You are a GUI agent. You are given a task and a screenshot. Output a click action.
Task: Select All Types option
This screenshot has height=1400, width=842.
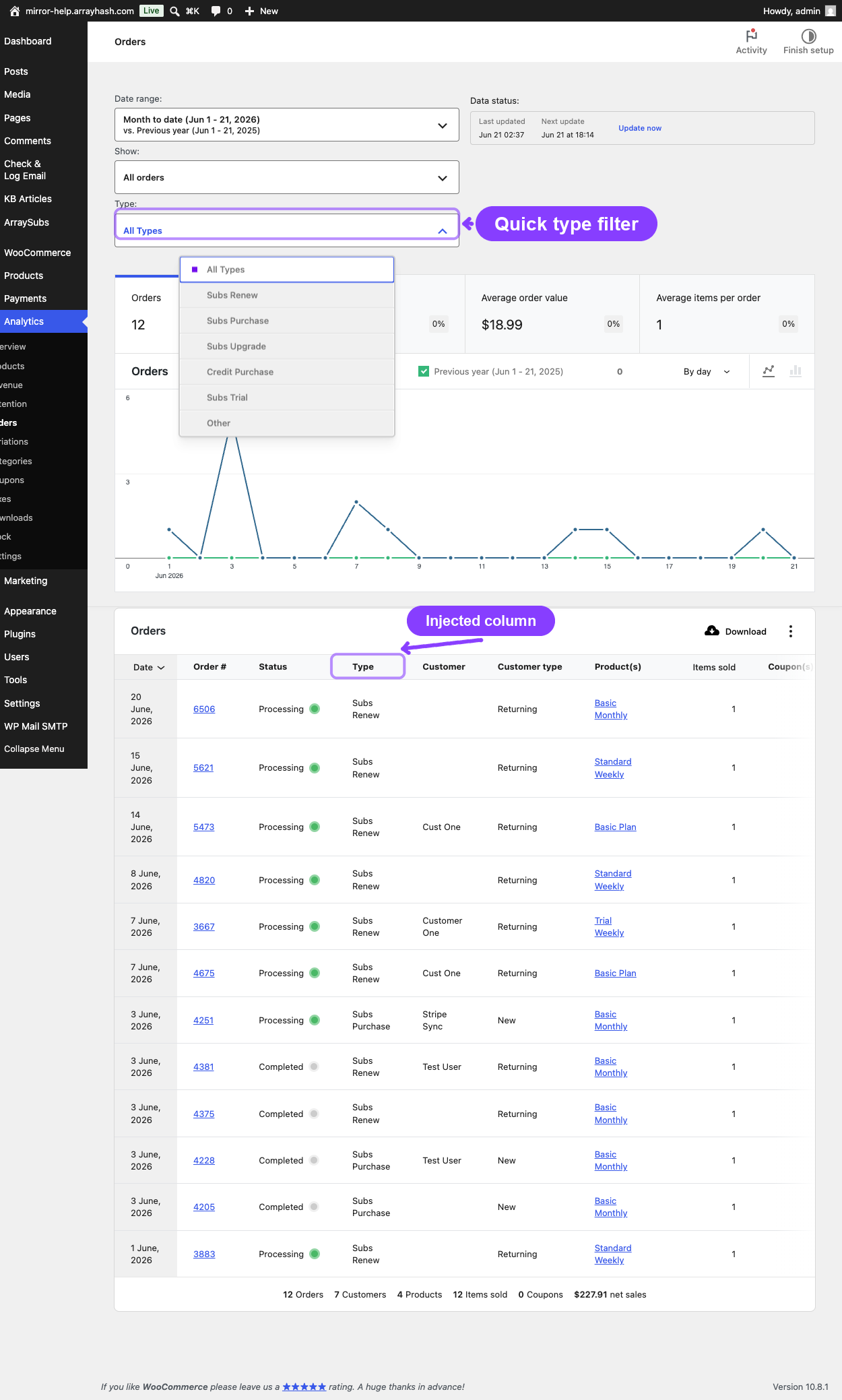click(x=287, y=269)
